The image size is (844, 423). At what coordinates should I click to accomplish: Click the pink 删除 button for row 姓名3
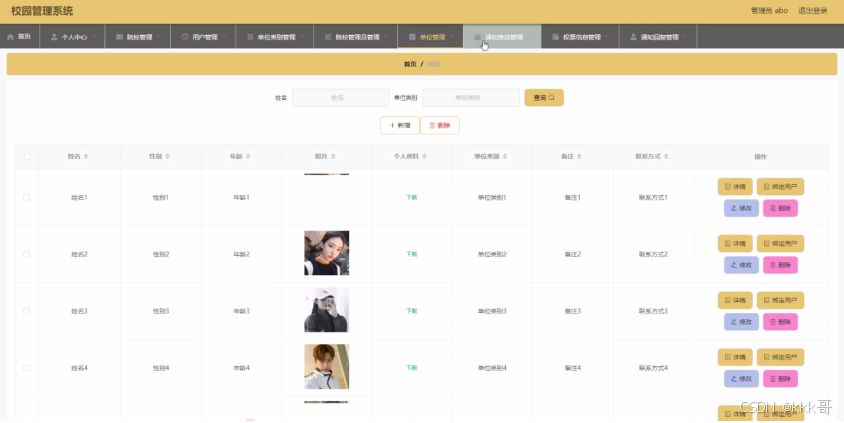tap(780, 322)
